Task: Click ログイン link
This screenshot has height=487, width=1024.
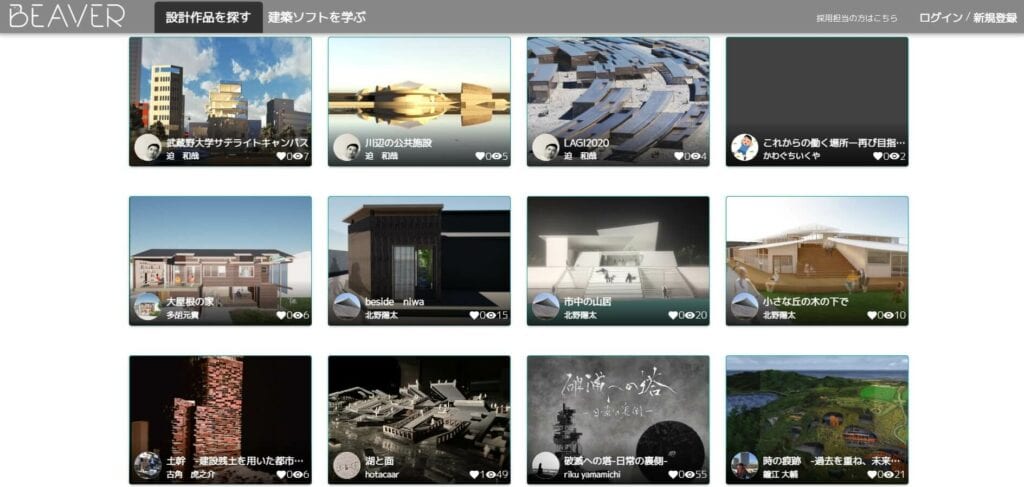Action: tap(940, 18)
